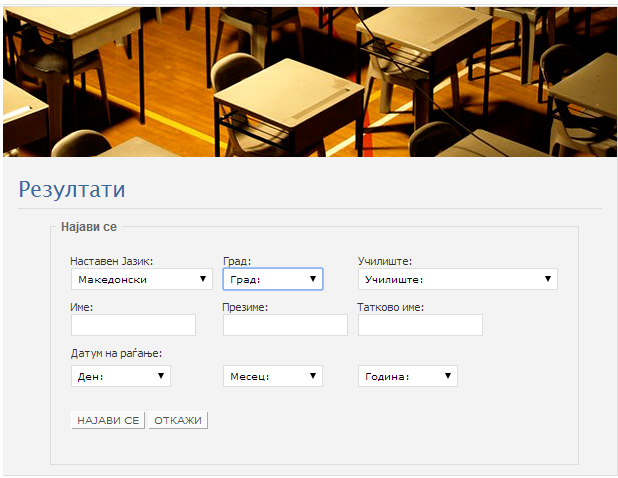Screen dimensions: 618x478
Task: Open the Училиште school dropdown
Action: 457,279
